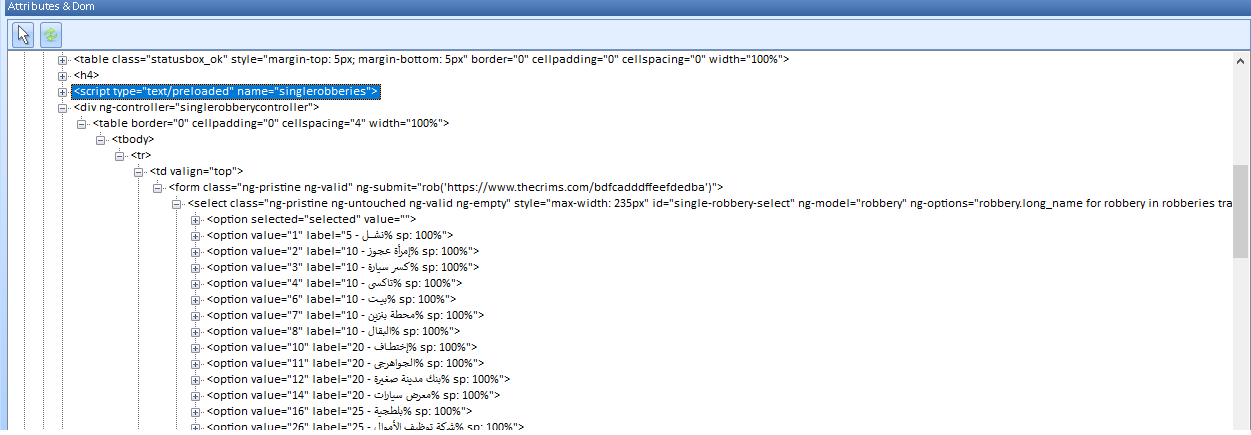Viewport: 1251px width, 435px height.
Task: Expand the statusbox_ok table node
Action: 63,60
